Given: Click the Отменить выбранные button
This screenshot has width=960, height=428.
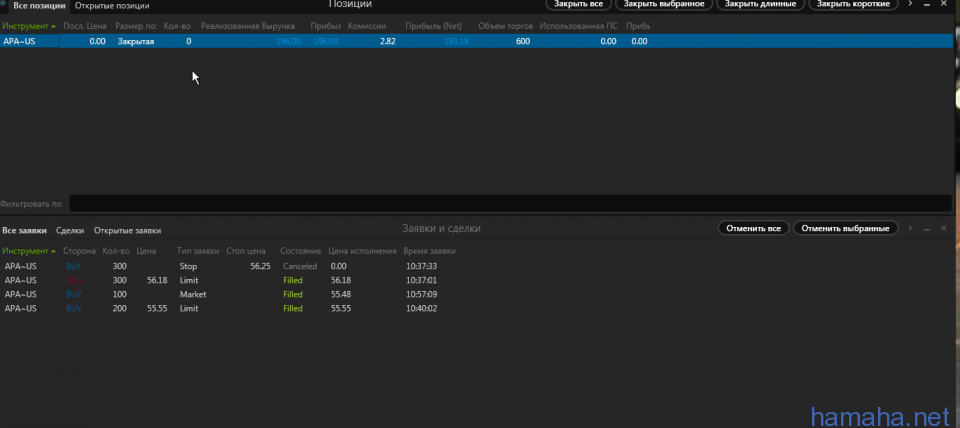Looking at the screenshot, I should click(x=845, y=228).
